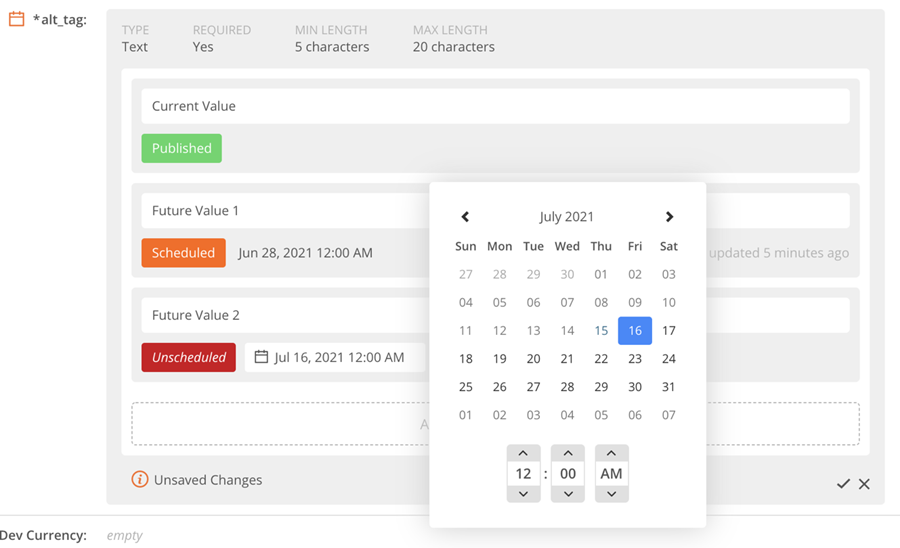Advance calendar to next month
This screenshot has width=900, height=548.
(669, 217)
